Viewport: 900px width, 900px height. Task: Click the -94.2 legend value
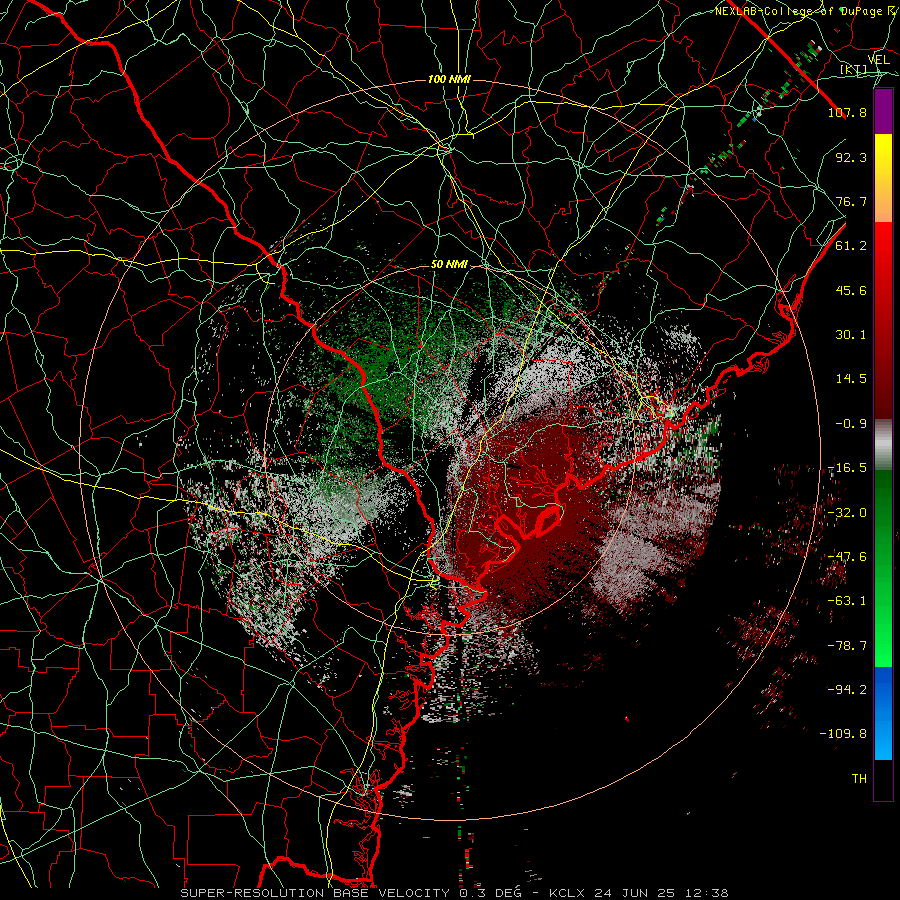(x=847, y=690)
